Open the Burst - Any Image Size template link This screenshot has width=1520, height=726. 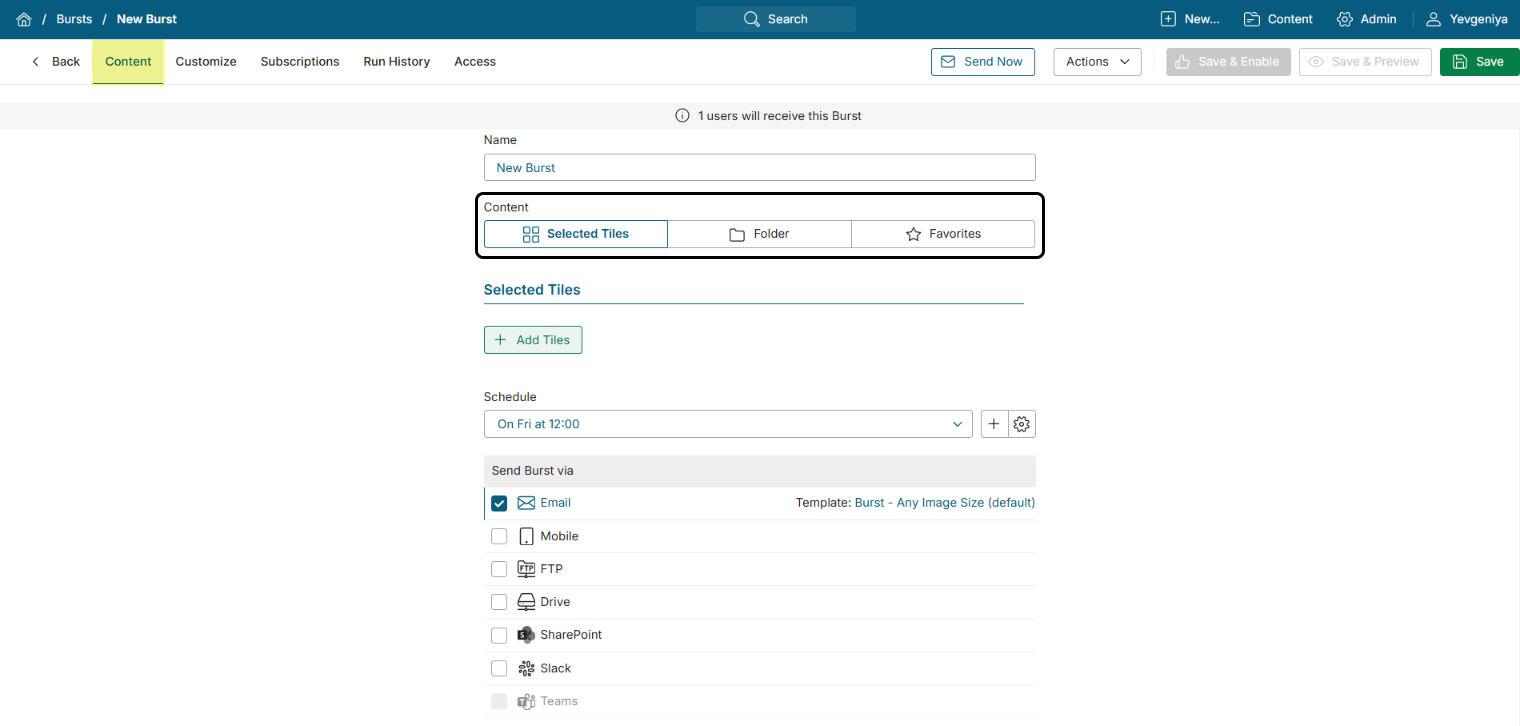point(944,503)
